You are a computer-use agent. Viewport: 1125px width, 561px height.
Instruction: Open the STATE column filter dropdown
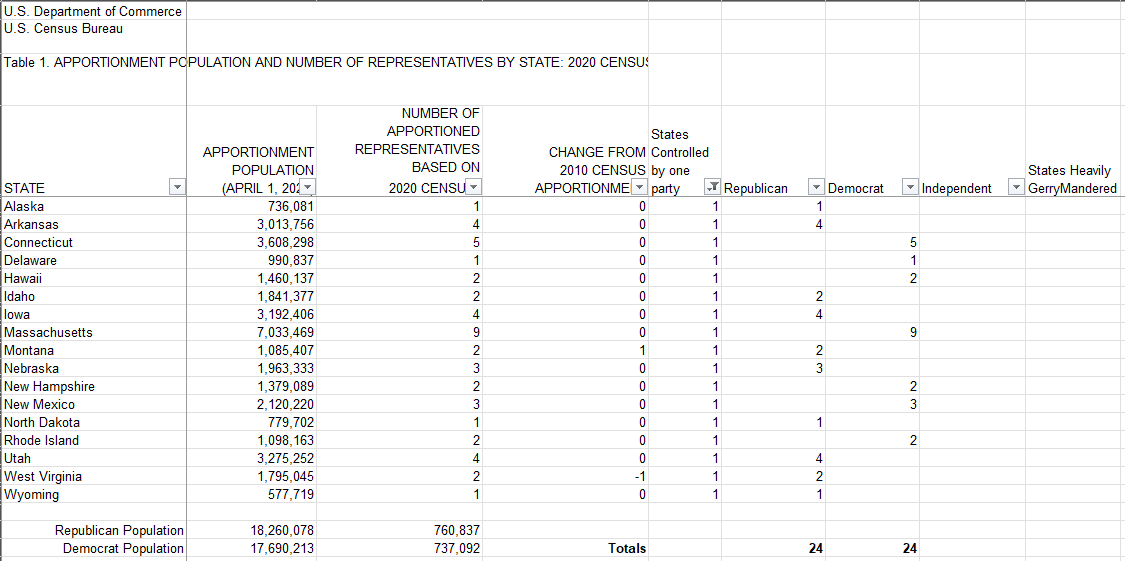coord(176,188)
